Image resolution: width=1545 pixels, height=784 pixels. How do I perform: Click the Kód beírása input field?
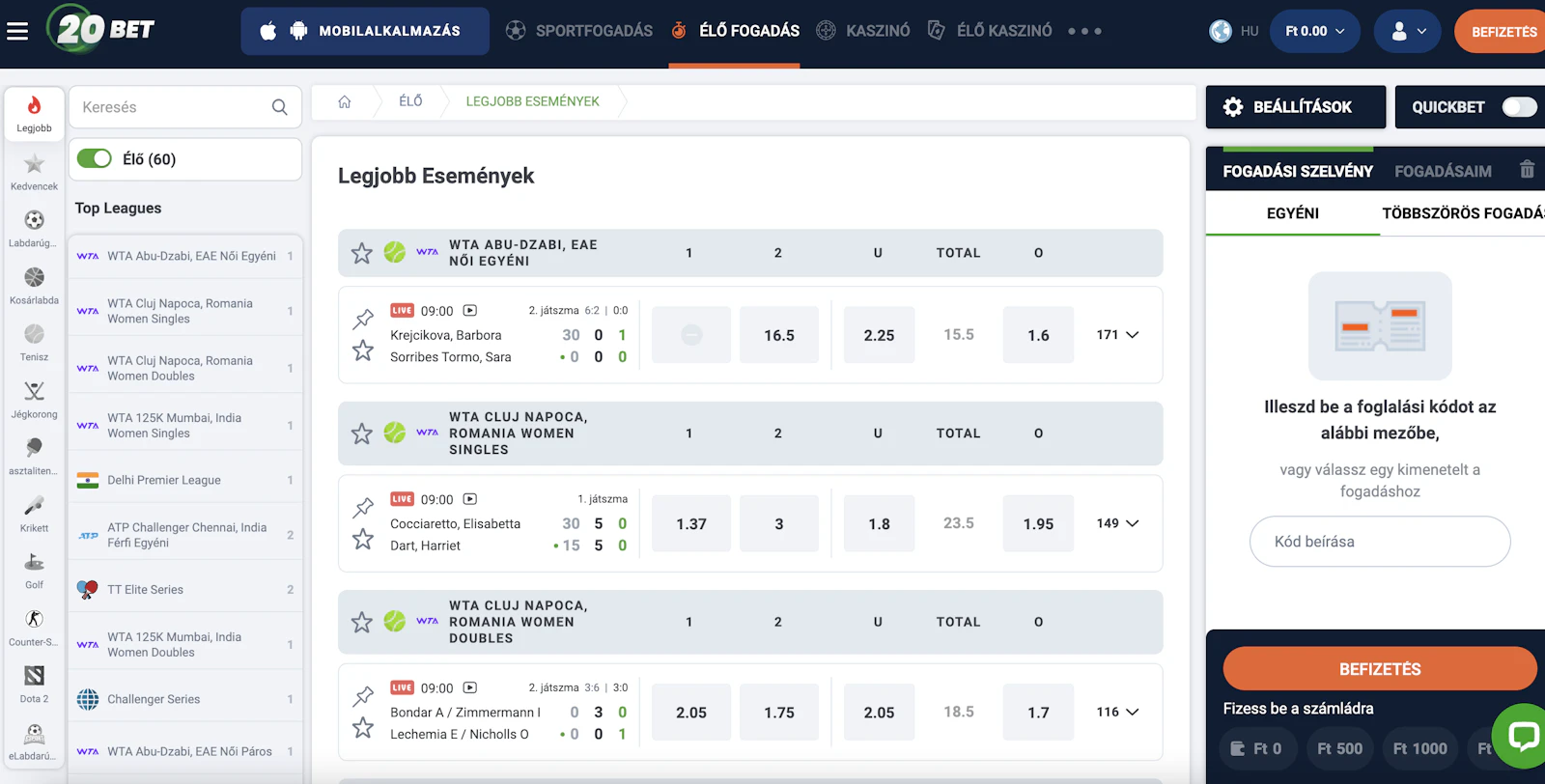point(1379,542)
